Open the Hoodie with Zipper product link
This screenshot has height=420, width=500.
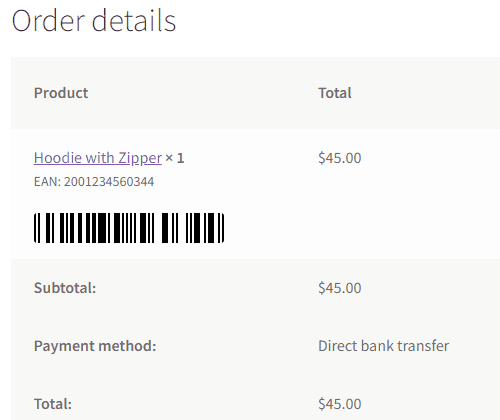coord(98,158)
